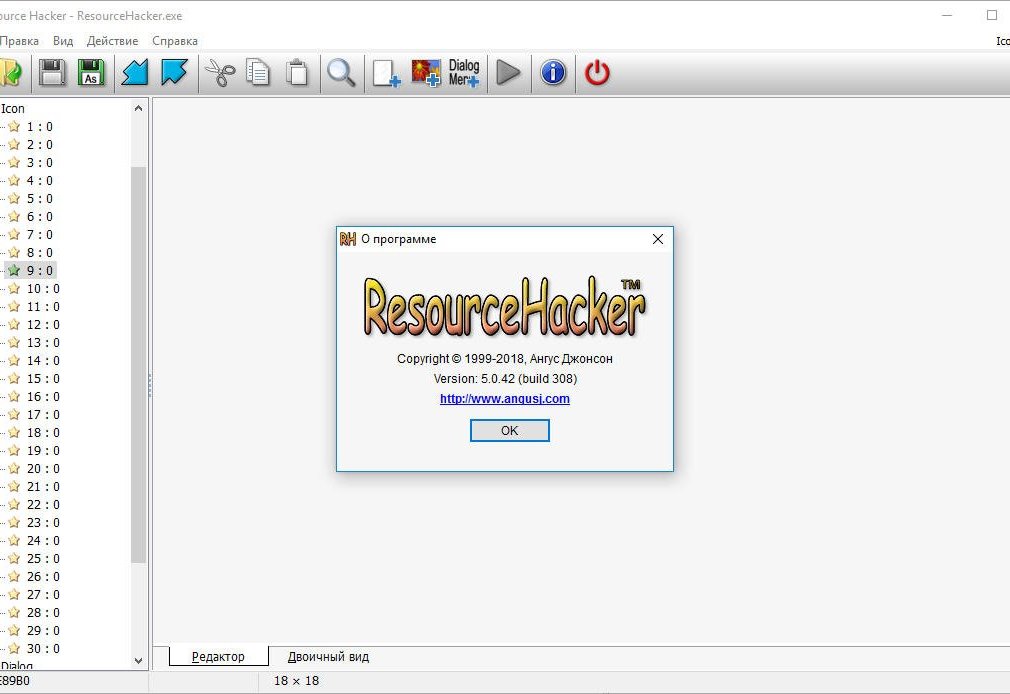The height and width of the screenshot is (694, 1010).
Task: Click the star icon beside 27 : 0
Action: (14, 595)
